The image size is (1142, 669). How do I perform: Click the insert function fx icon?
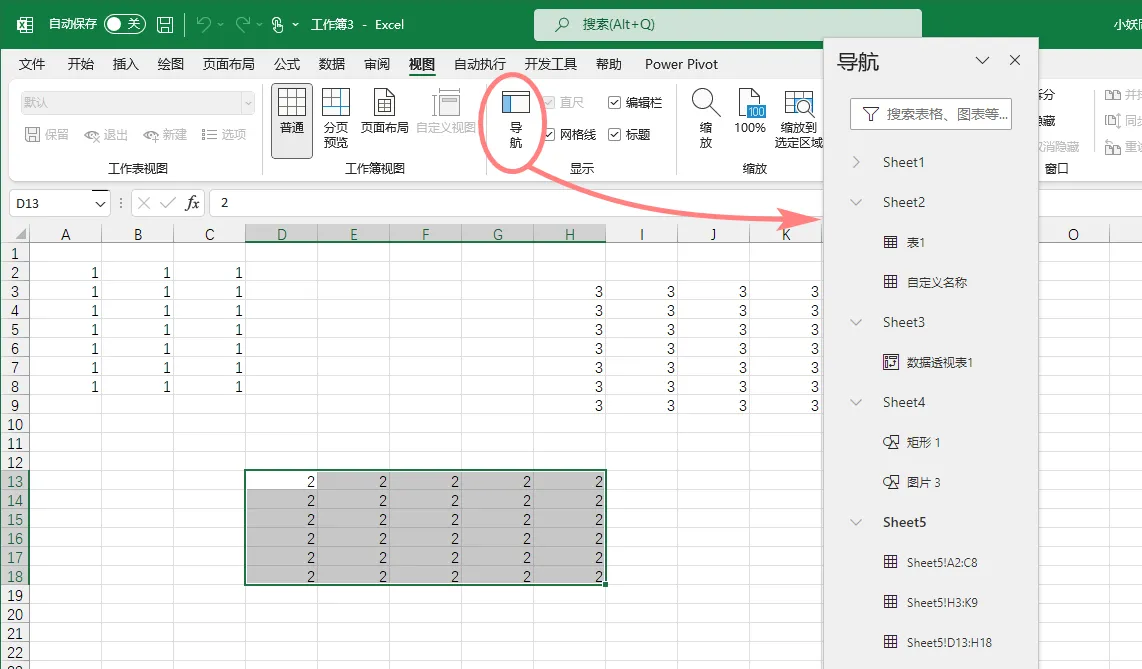[x=192, y=203]
